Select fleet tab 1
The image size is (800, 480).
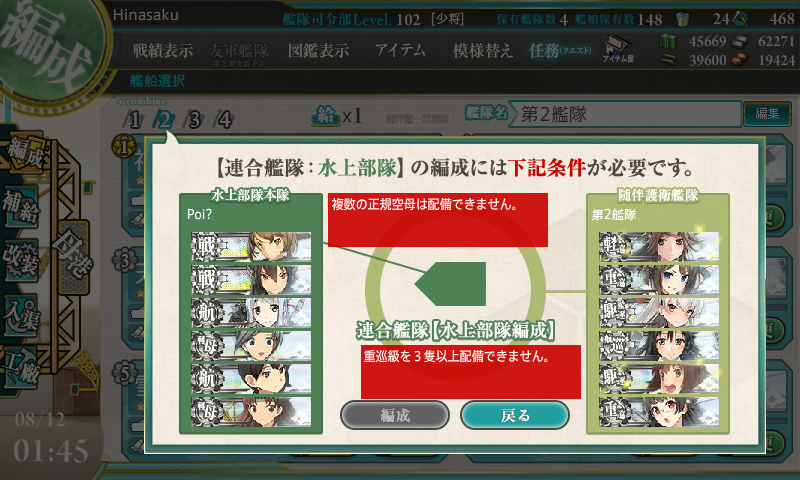pyautogui.click(x=134, y=120)
